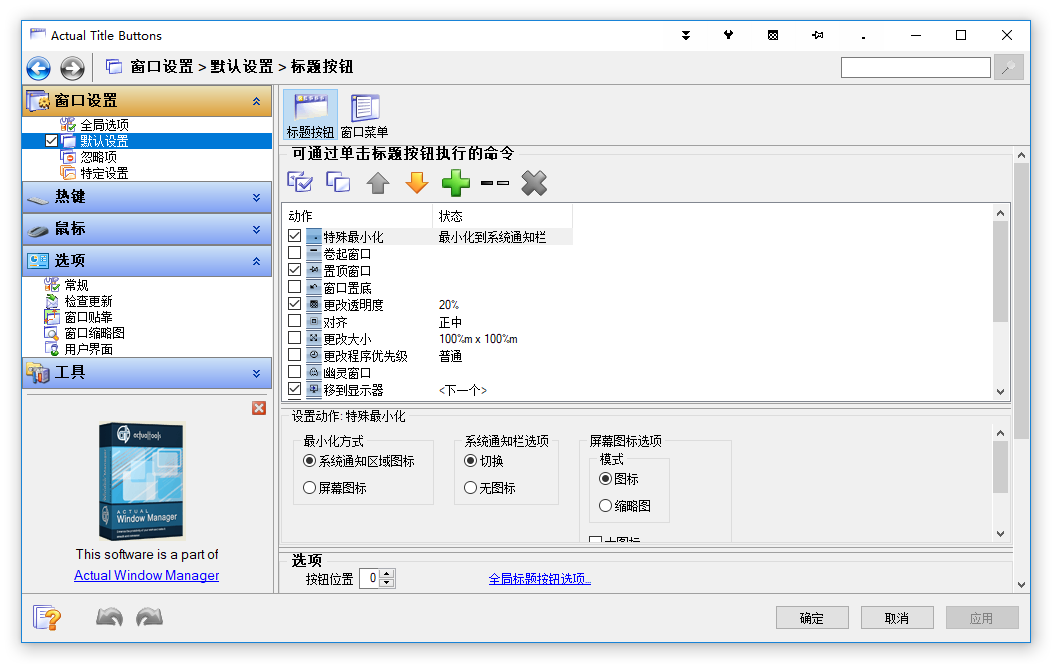The image size is (1053, 664).
Task: Select 屏幕图标 radio option
Action: (334, 488)
